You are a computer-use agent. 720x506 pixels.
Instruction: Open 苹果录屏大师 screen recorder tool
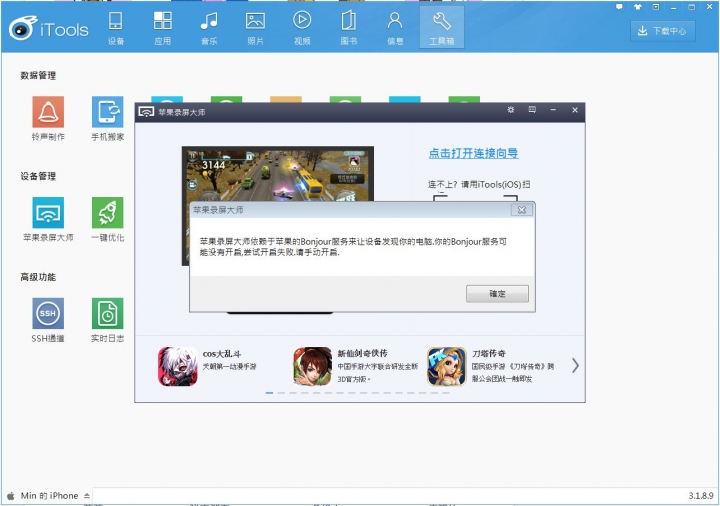tap(48, 219)
